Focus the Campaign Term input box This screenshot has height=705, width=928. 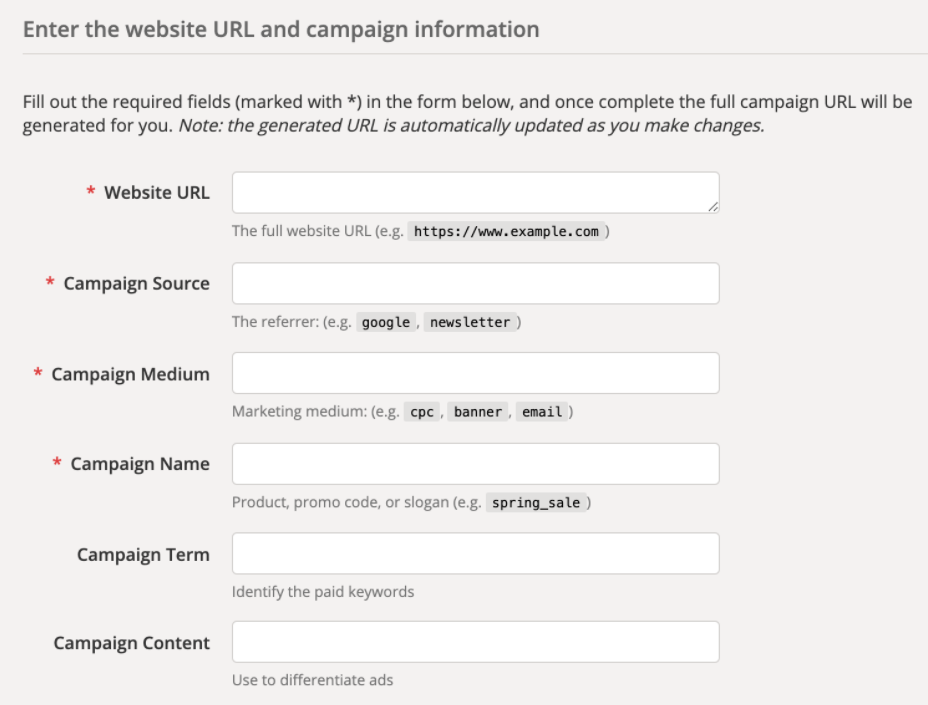click(x=475, y=553)
